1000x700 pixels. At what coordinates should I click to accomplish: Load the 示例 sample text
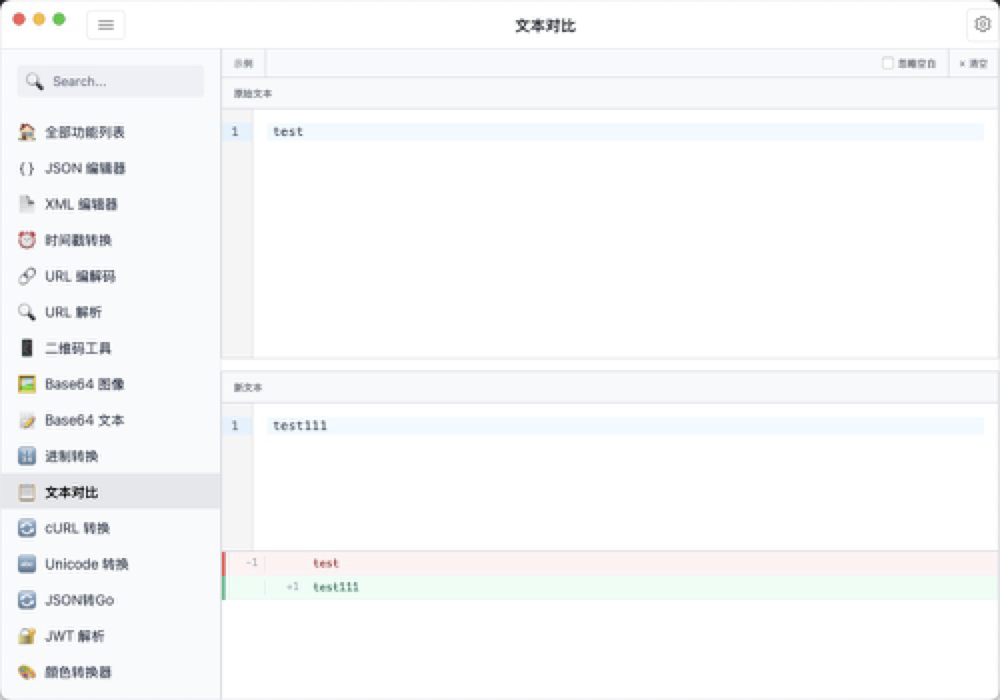point(243,63)
